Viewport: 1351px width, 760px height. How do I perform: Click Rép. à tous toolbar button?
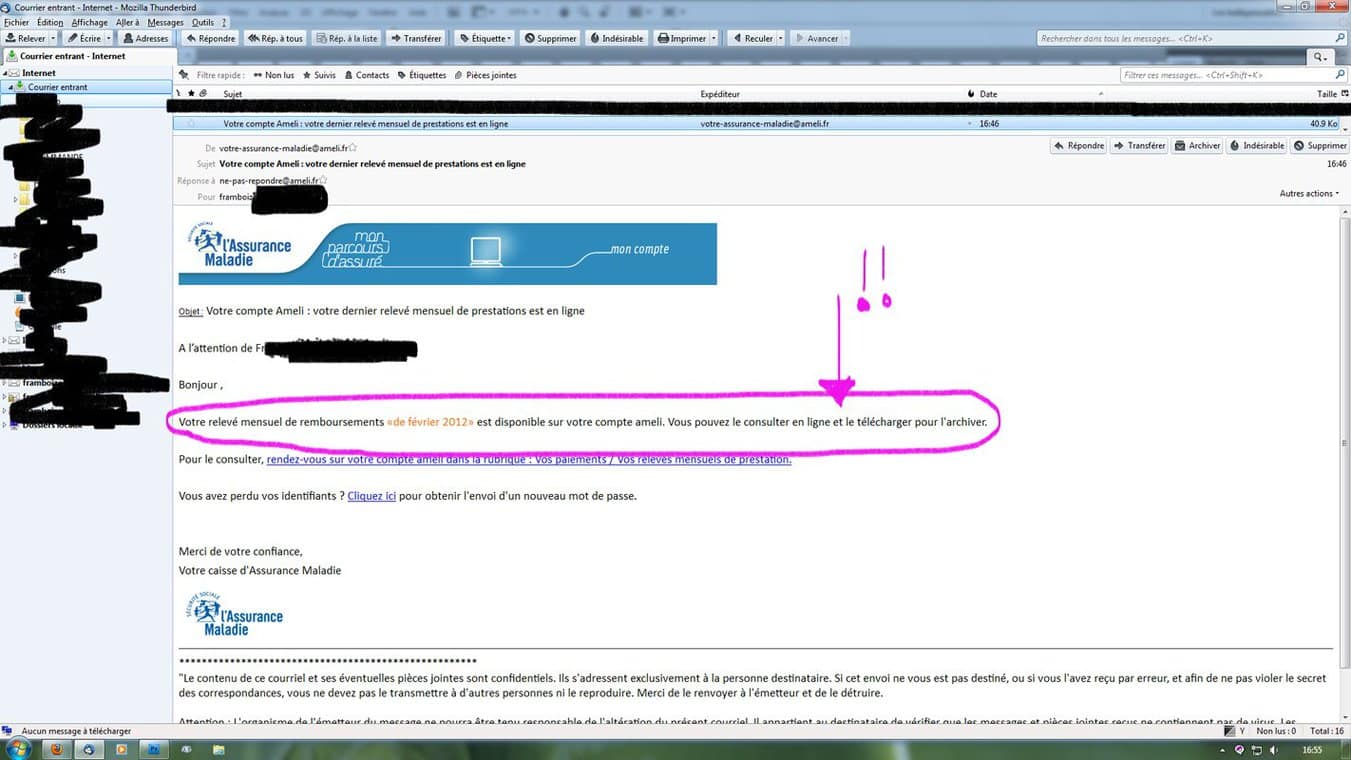pyautogui.click(x=275, y=38)
